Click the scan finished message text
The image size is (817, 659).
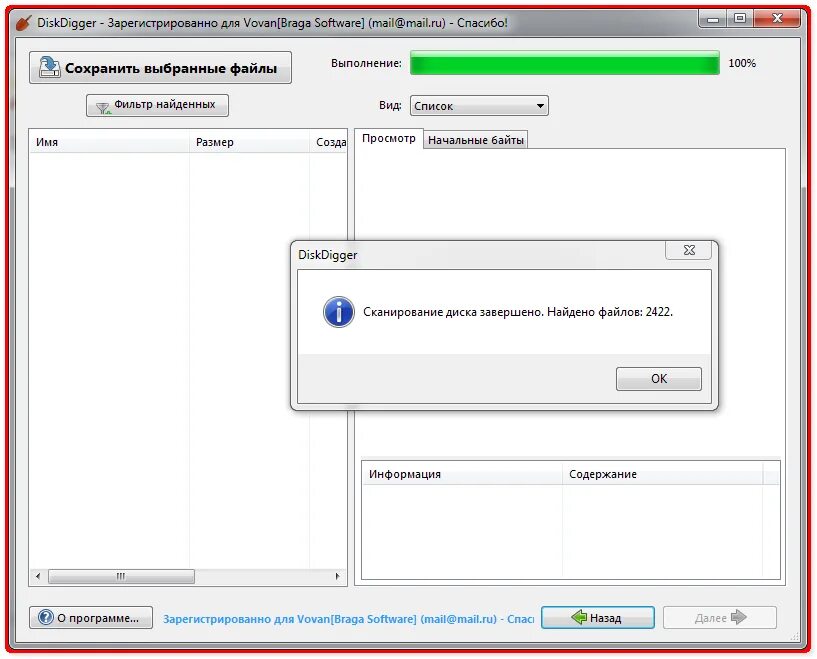coord(518,312)
